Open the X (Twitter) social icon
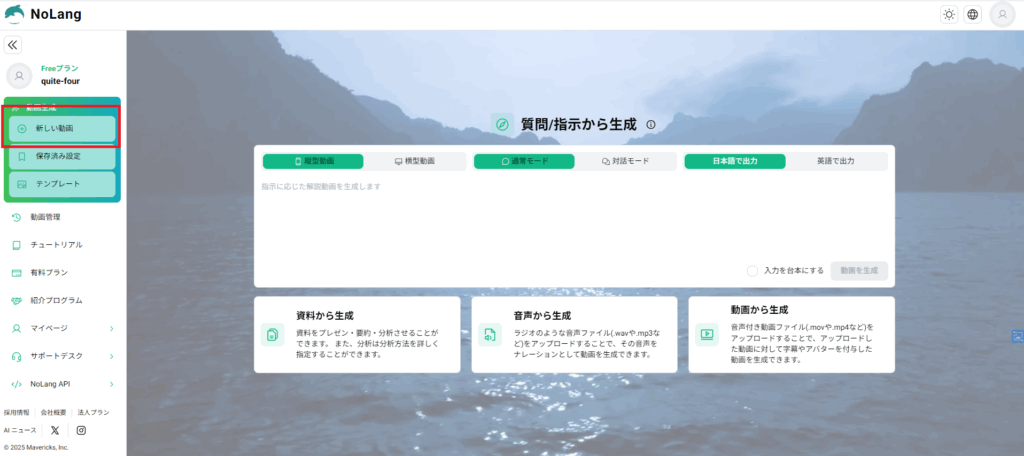Viewport: 1024px width, 456px height. coord(55,430)
